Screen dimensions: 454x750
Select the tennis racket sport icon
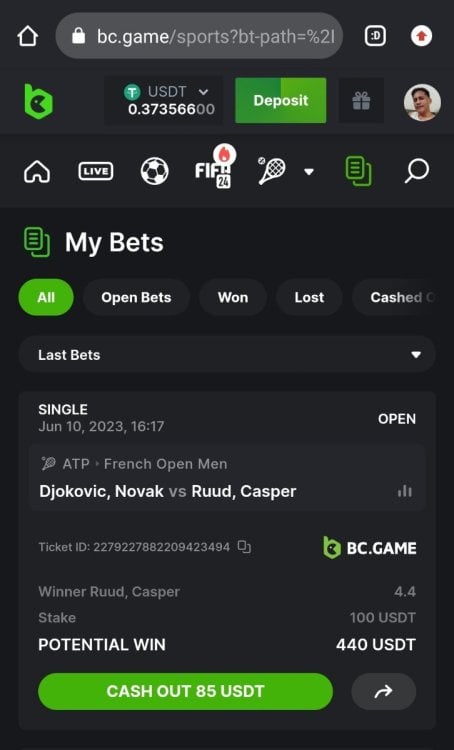point(272,171)
